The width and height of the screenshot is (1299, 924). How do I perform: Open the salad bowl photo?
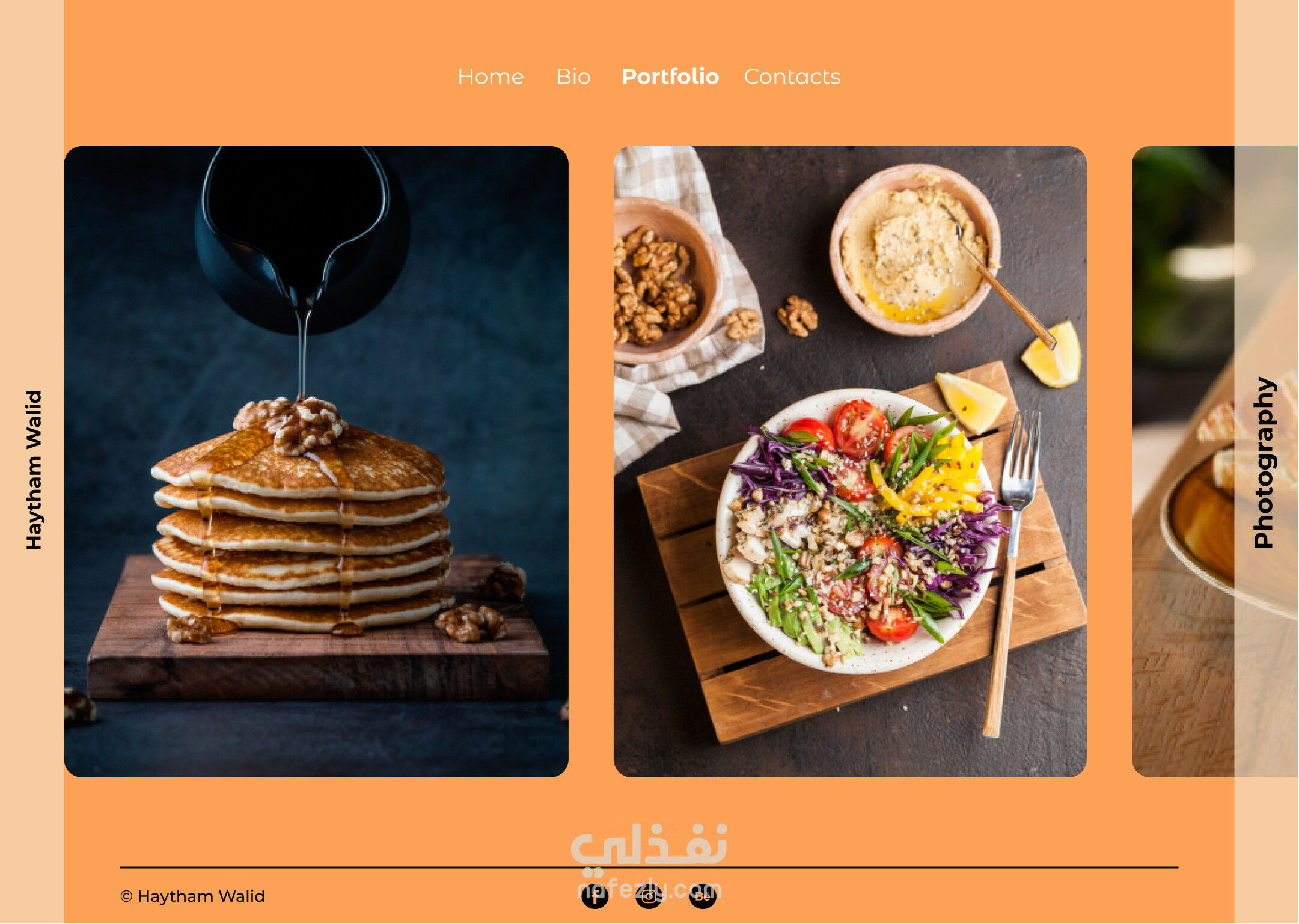tap(850, 462)
